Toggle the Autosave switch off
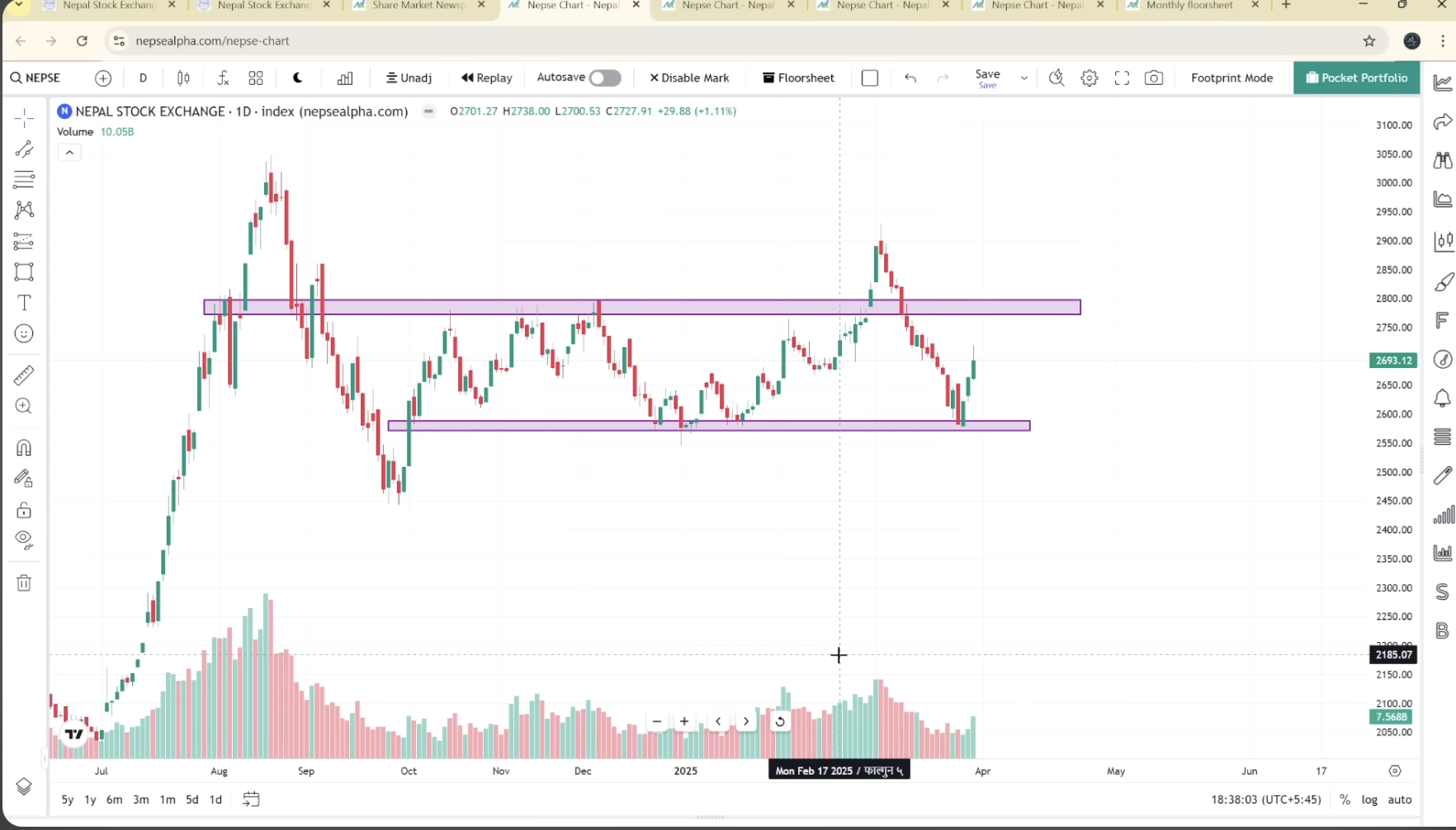 (605, 78)
